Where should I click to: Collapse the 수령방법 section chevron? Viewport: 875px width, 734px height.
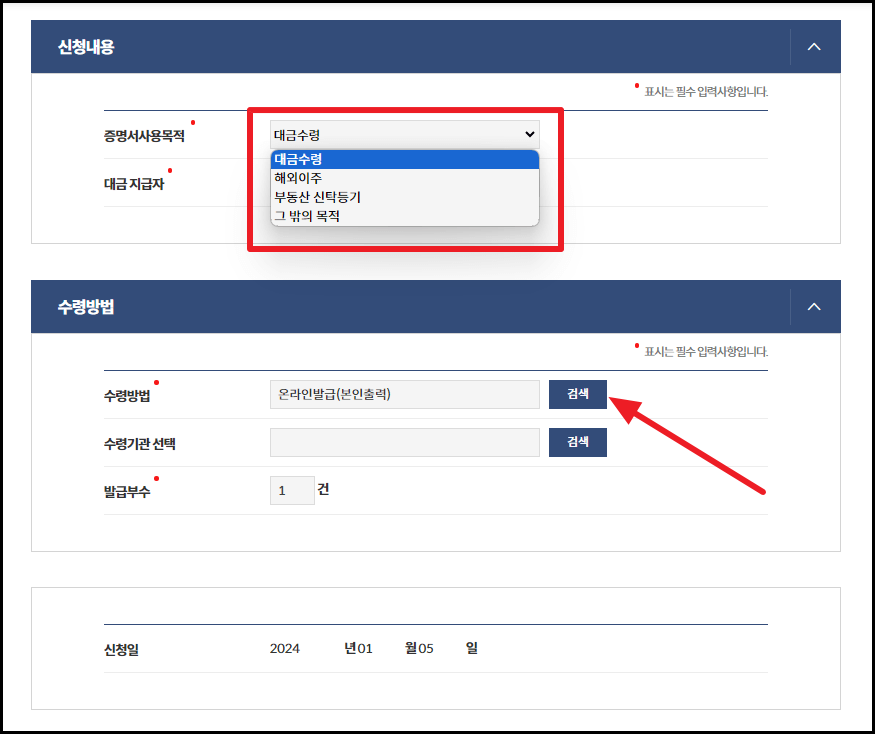pyautogui.click(x=814, y=306)
